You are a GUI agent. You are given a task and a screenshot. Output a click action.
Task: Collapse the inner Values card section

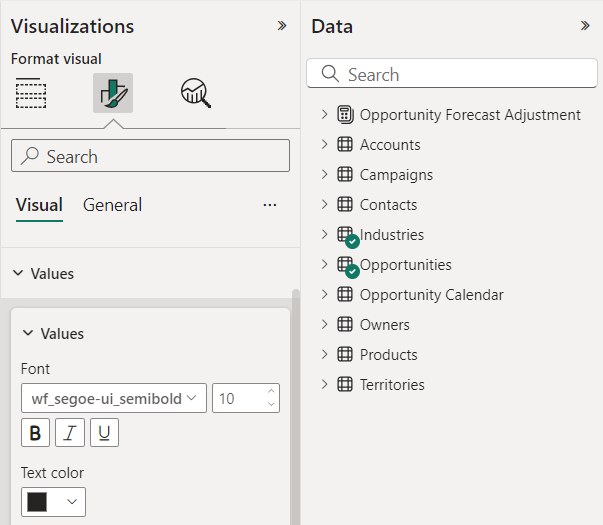[28, 334]
